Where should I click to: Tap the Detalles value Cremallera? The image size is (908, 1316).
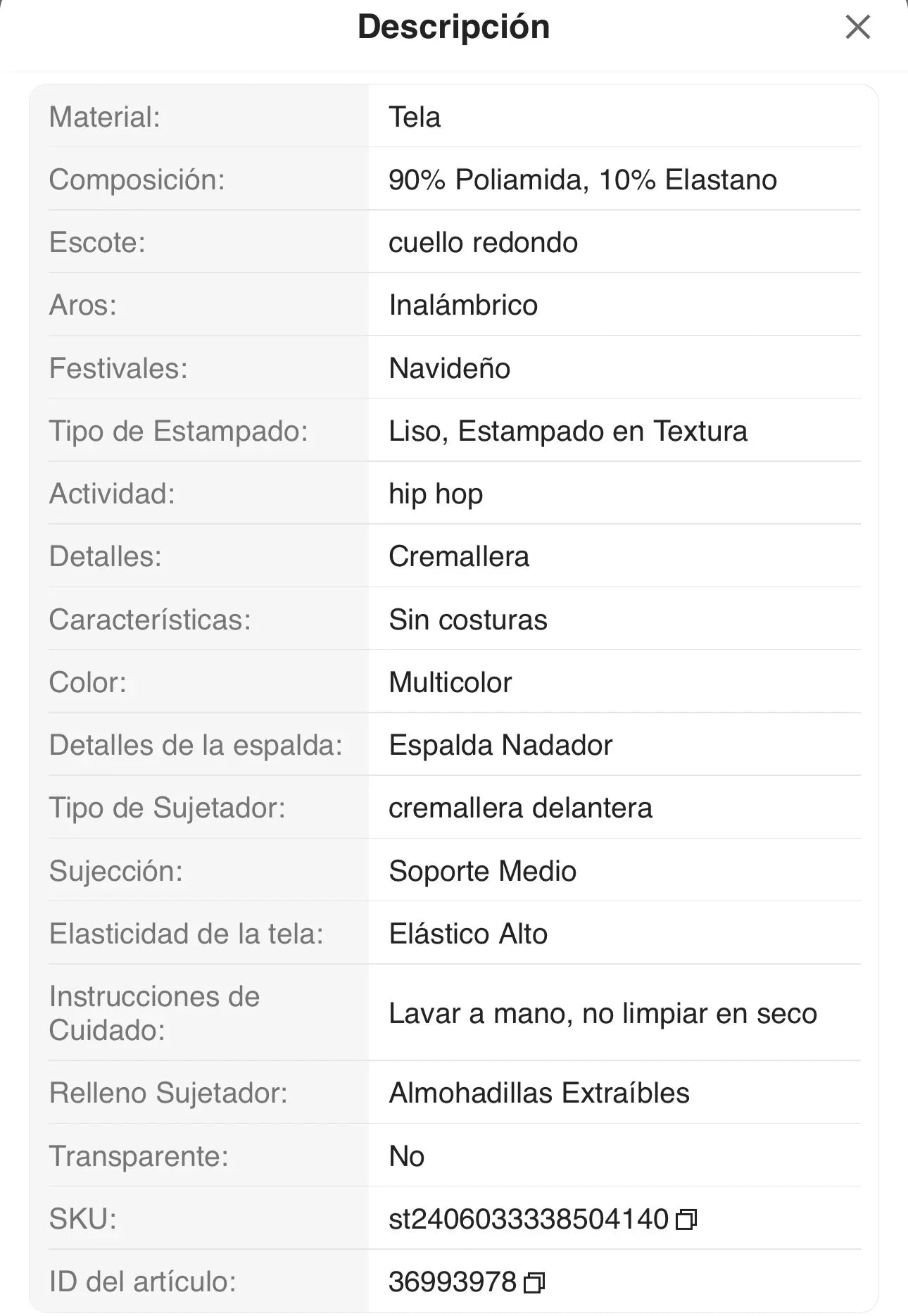pos(458,556)
